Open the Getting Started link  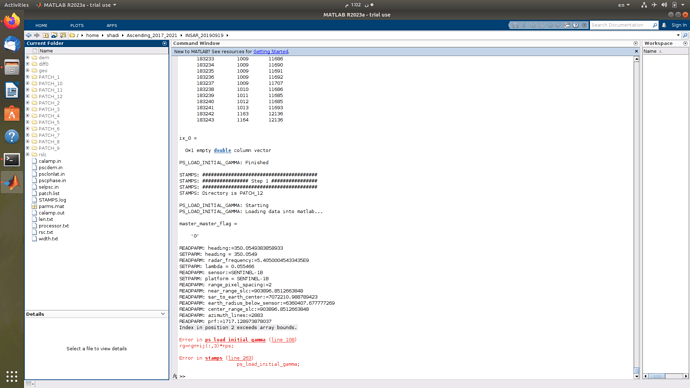point(271,51)
